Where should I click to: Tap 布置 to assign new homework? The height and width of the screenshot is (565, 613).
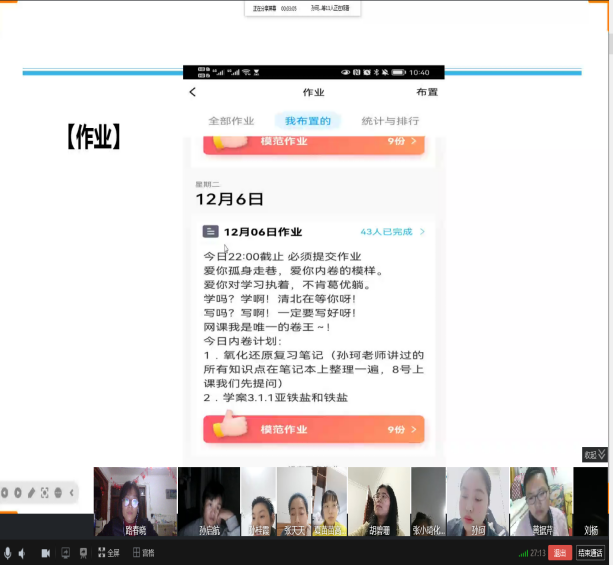(427, 92)
